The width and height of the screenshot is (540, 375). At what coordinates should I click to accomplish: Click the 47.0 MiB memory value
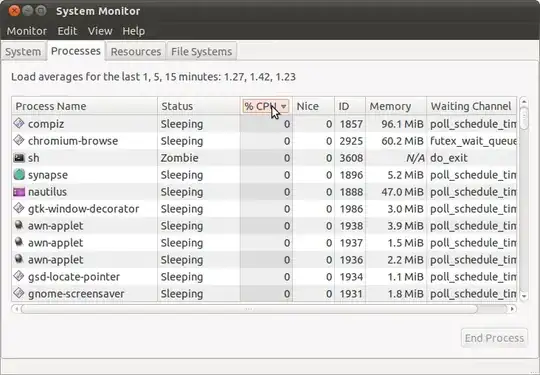402,192
